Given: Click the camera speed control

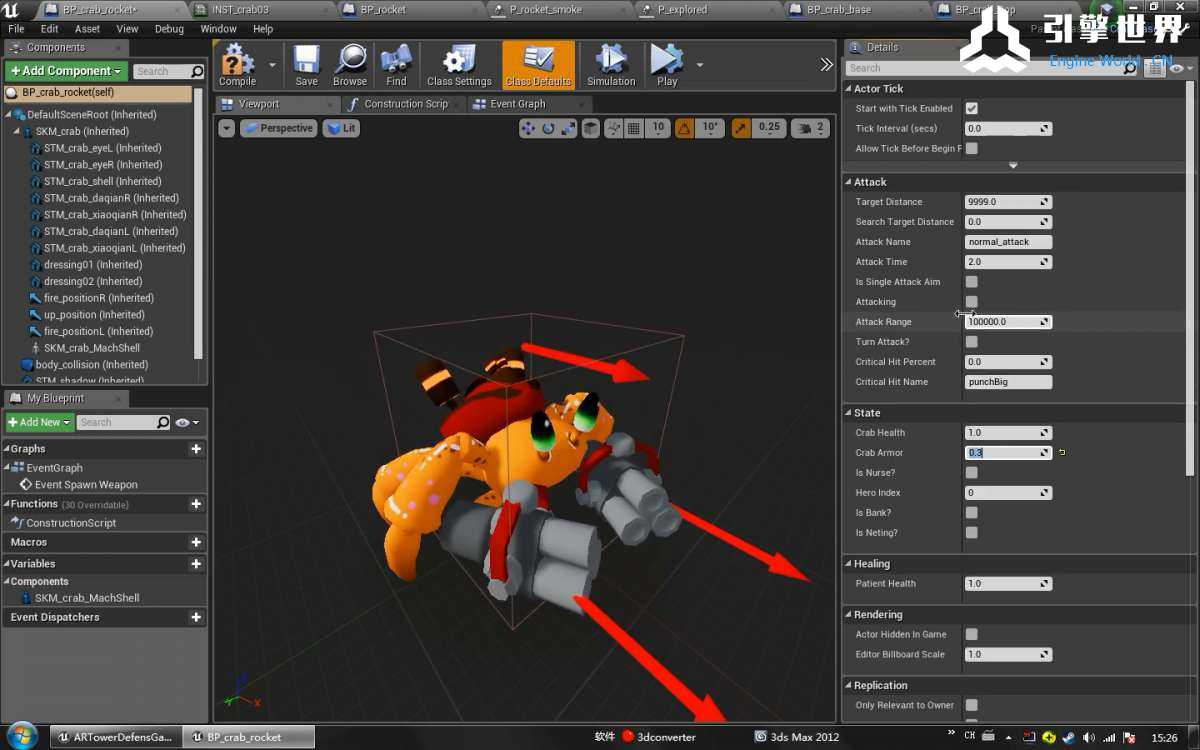Looking at the screenshot, I should pyautogui.click(x=810, y=128).
